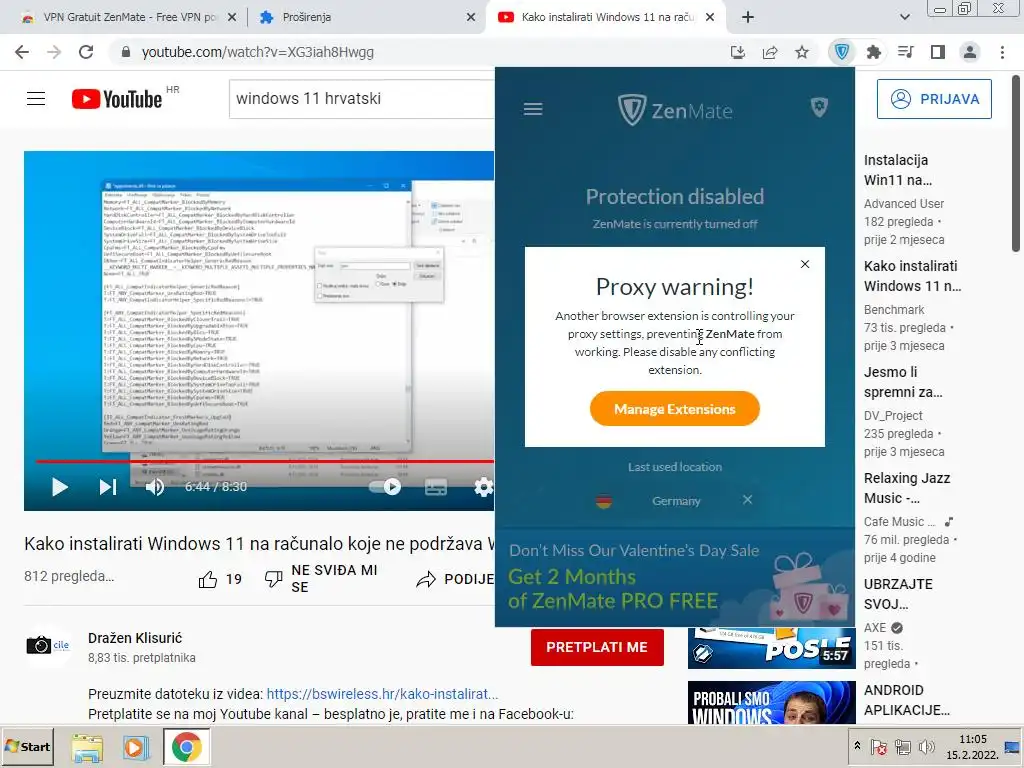The image size is (1024, 768).
Task: Bookmark this page with the star icon
Action: click(802, 52)
